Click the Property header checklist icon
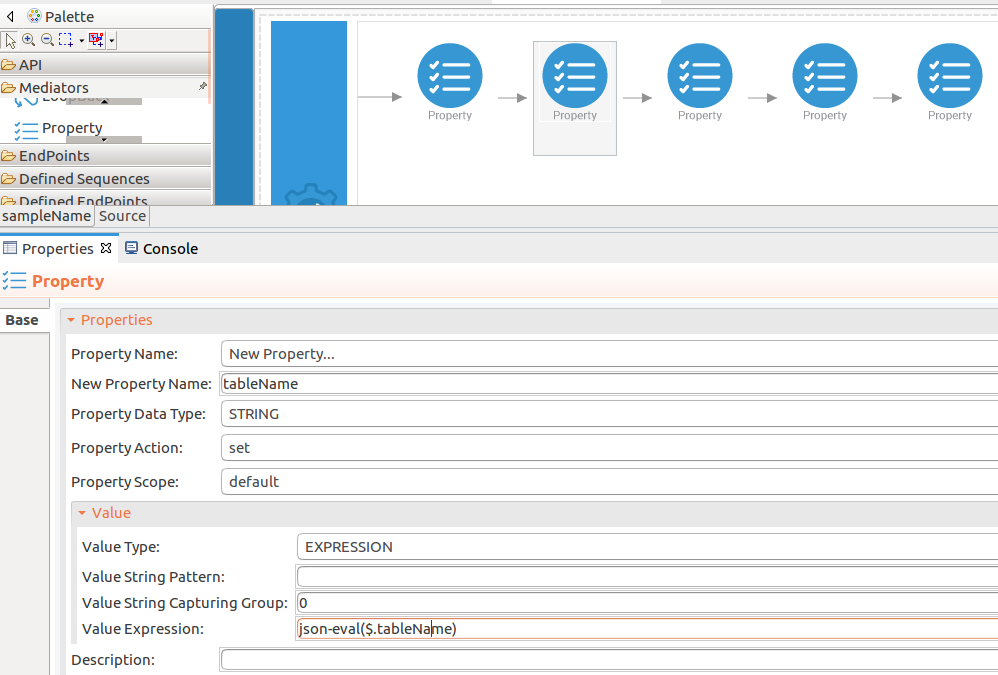Image resolution: width=998 pixels, height=675 pixels. (x=14, y=281)
